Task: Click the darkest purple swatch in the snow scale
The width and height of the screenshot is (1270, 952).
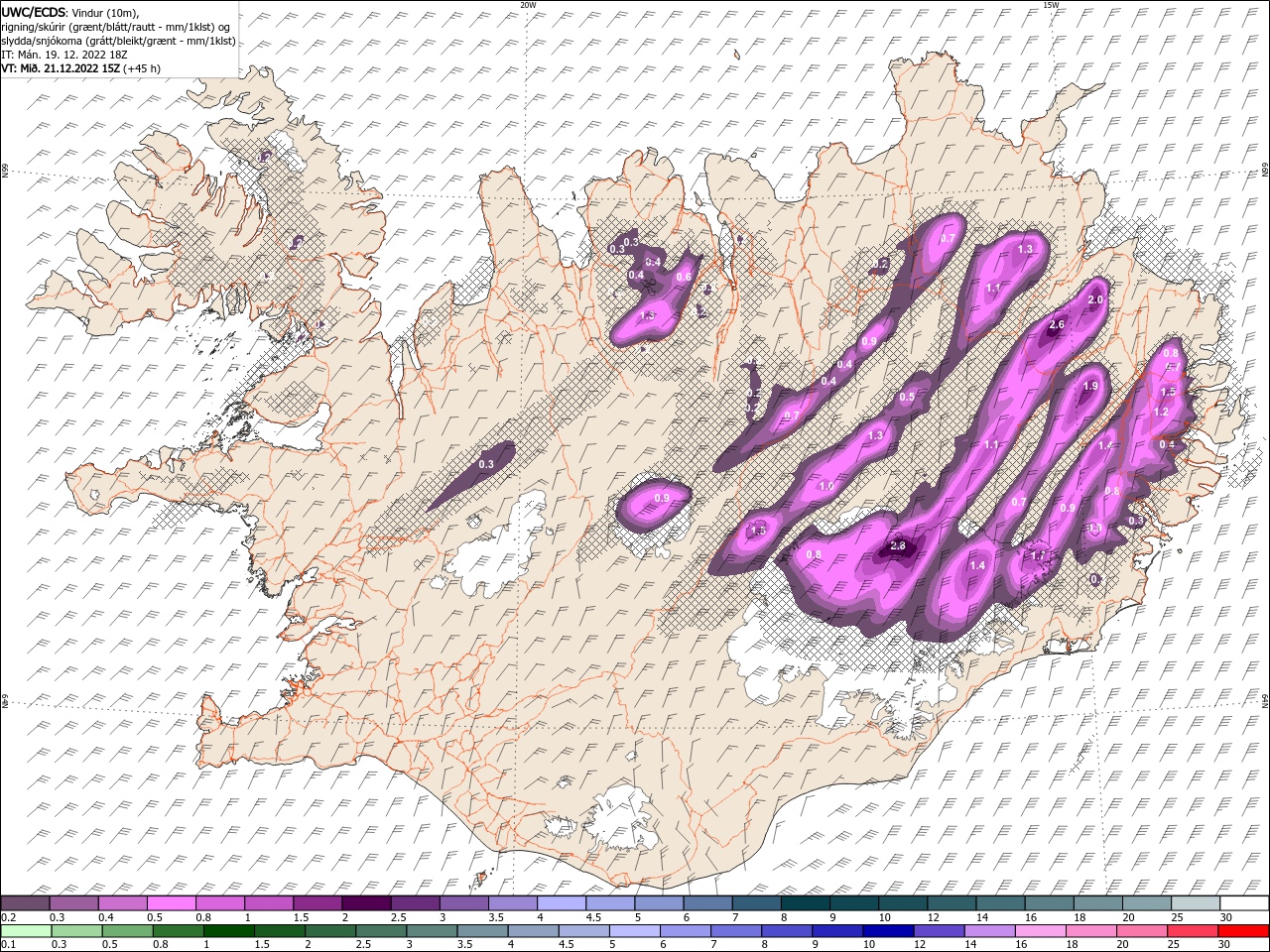Action: pos(366,903)
